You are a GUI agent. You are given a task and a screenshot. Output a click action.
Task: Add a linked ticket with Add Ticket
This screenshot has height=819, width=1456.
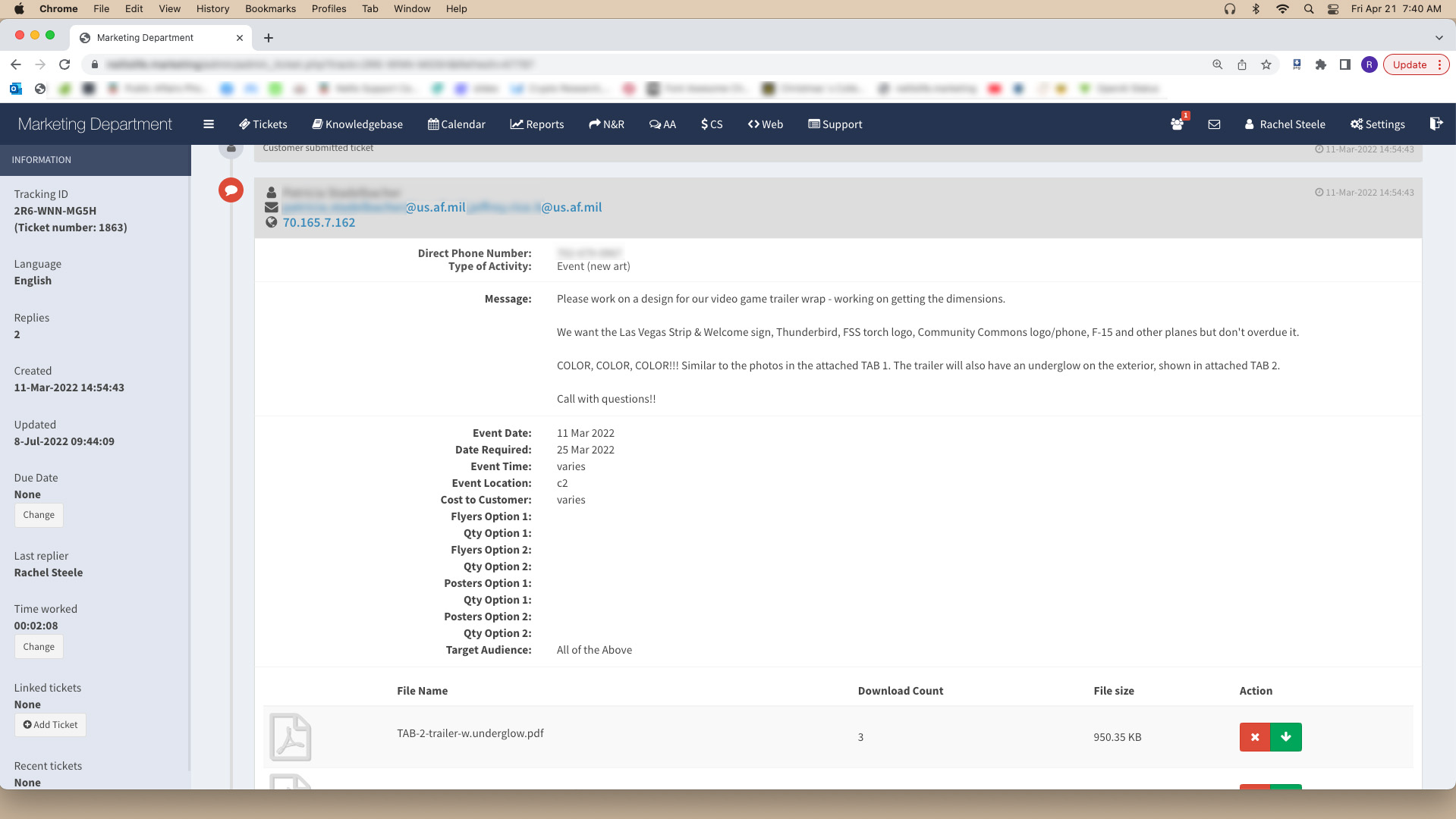(50, 725)
